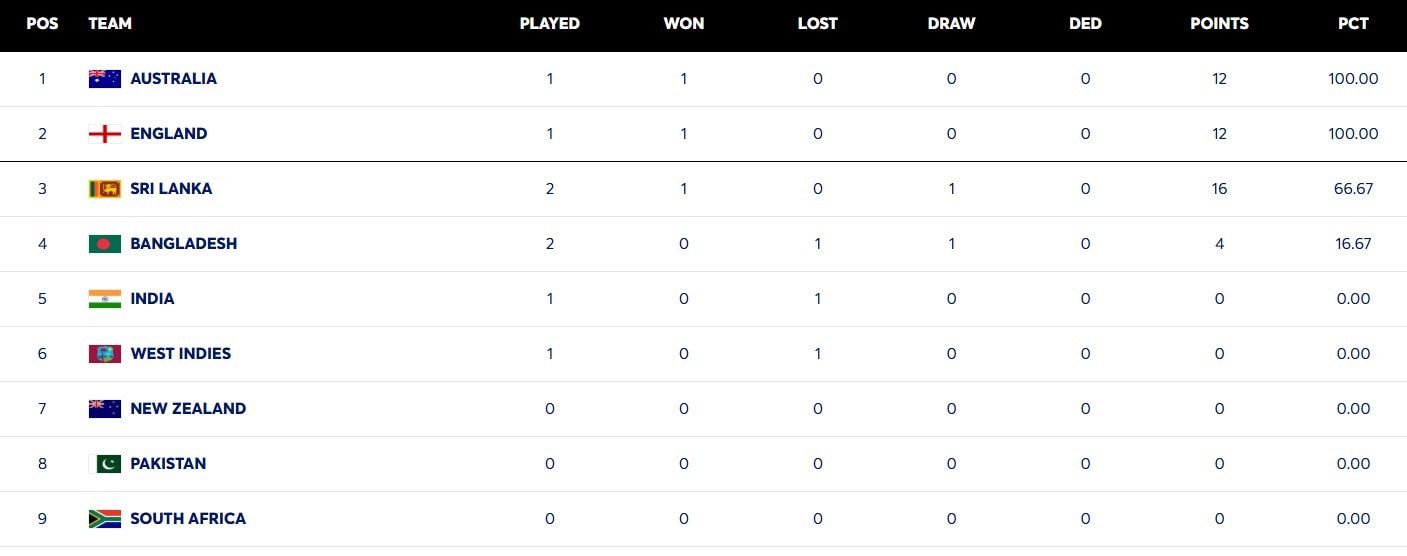Click the PLAYED column header

(550, 24)
